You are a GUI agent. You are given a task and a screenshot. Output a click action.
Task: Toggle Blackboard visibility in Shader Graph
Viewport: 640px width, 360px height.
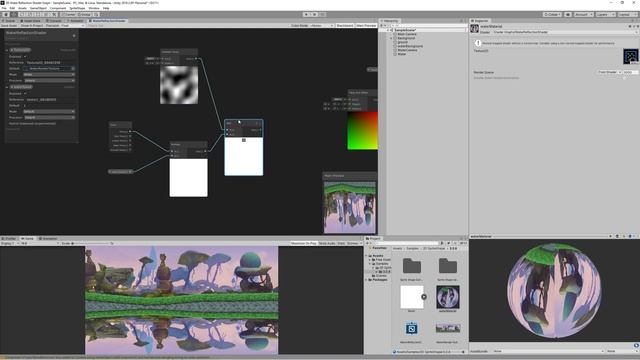point(344,25)
